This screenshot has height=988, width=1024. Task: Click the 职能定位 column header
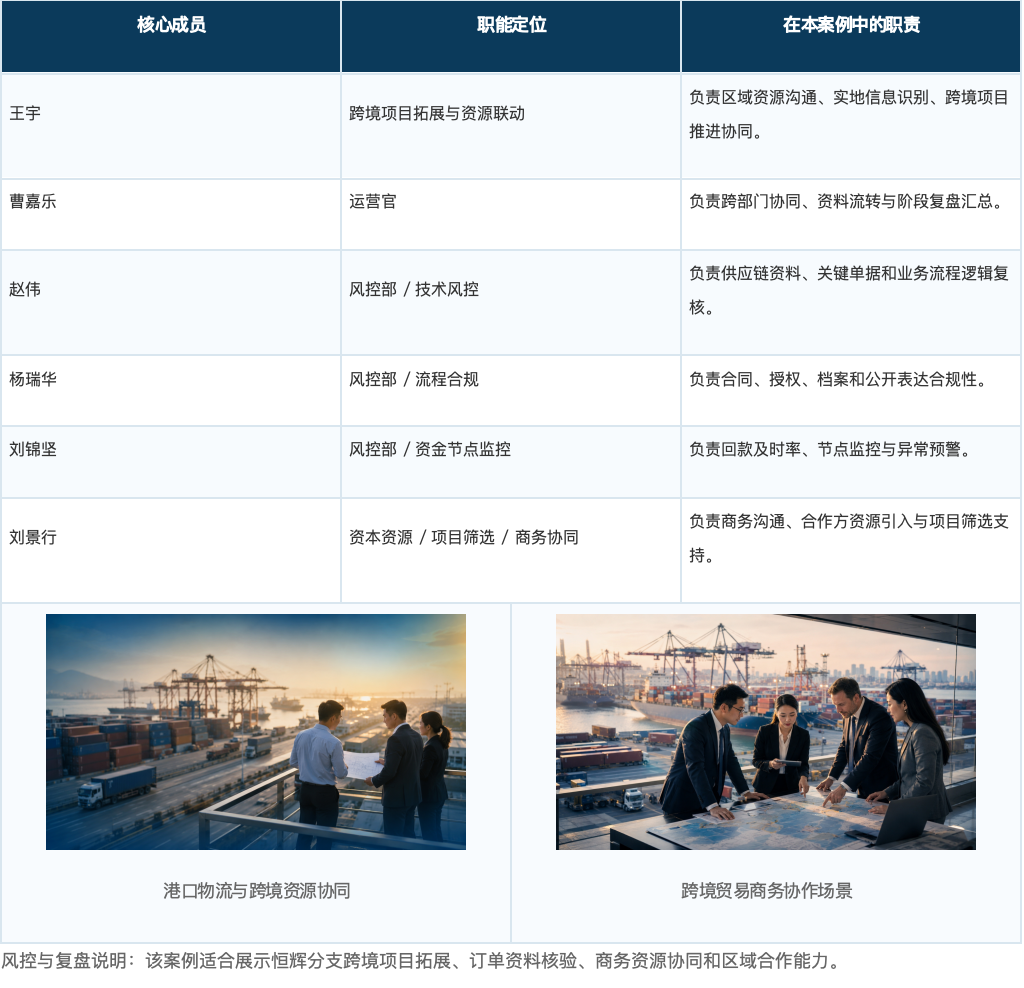(x=511, y=36)
